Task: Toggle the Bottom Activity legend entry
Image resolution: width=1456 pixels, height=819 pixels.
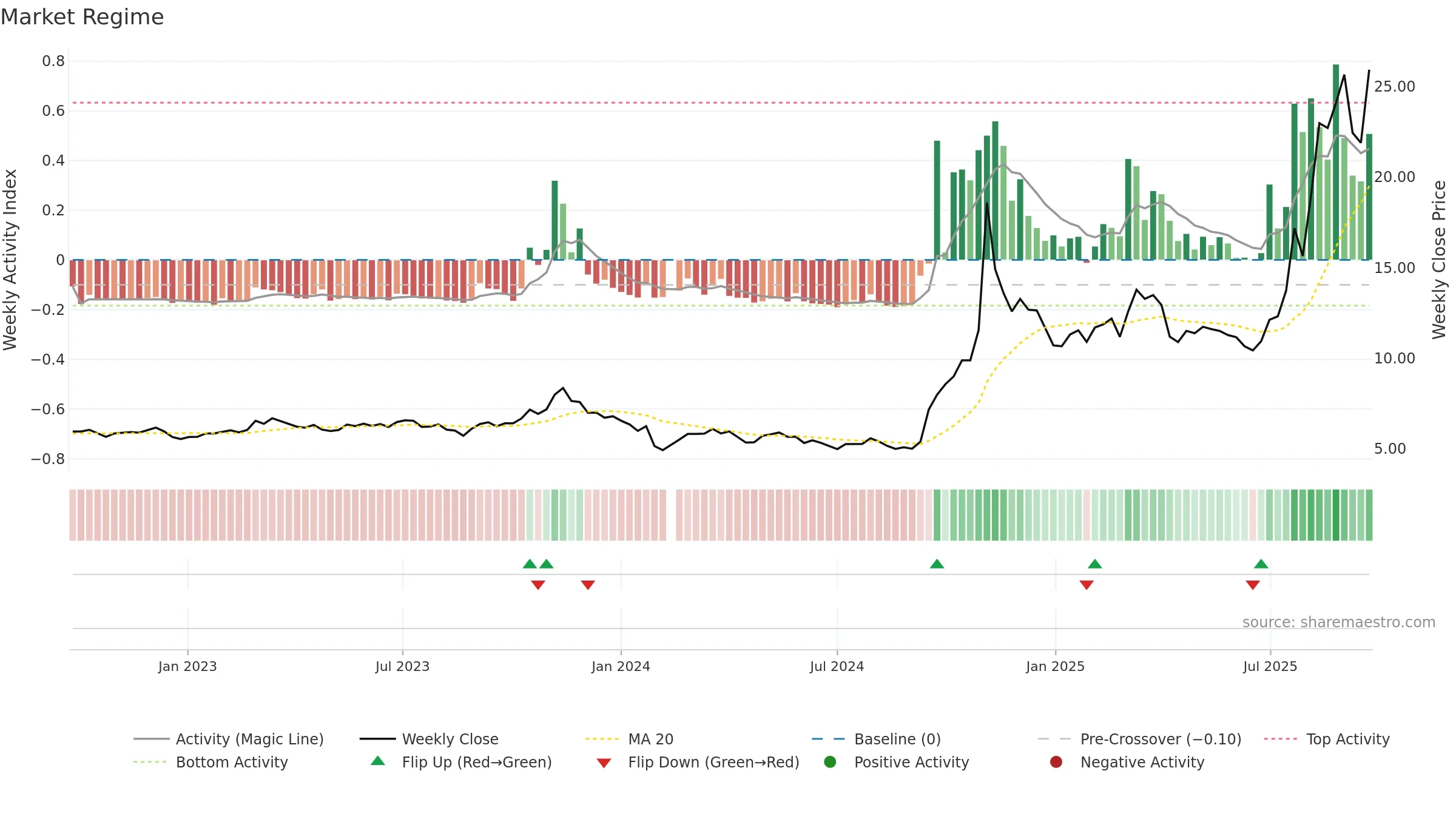Action: tap(211, 762)
